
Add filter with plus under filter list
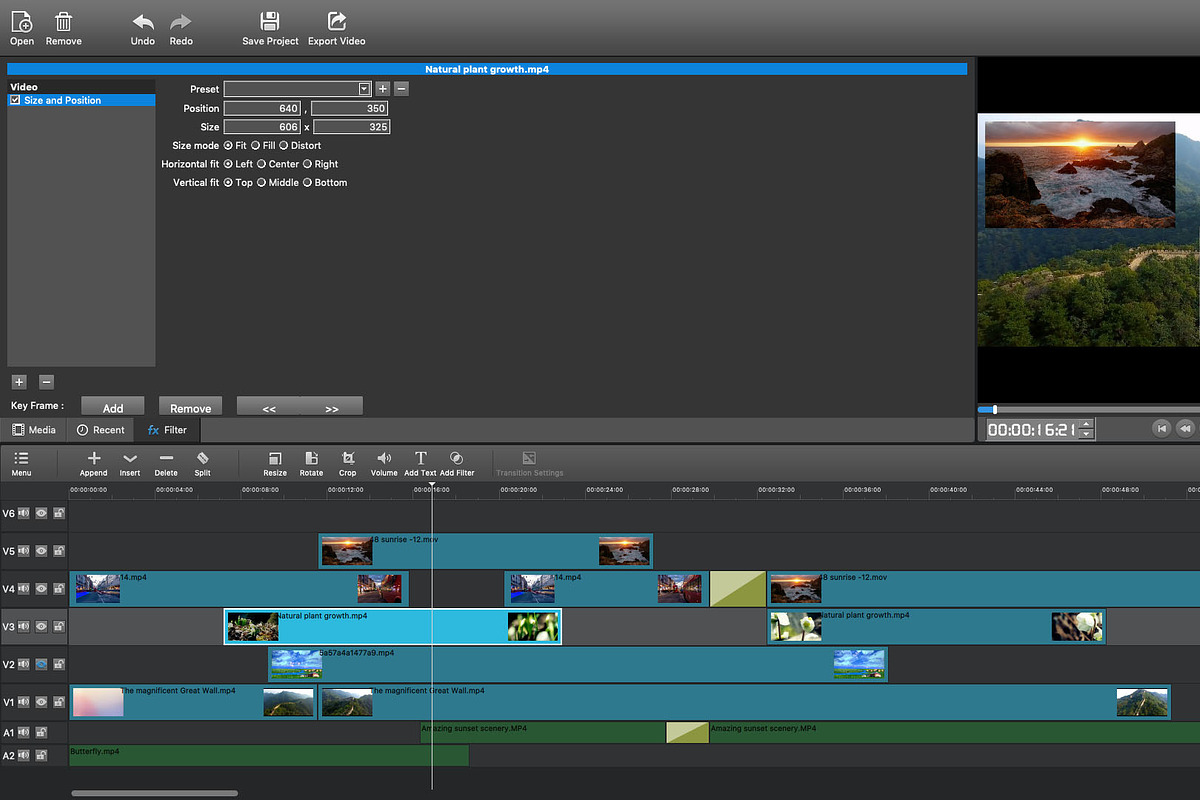click(18, 382)
